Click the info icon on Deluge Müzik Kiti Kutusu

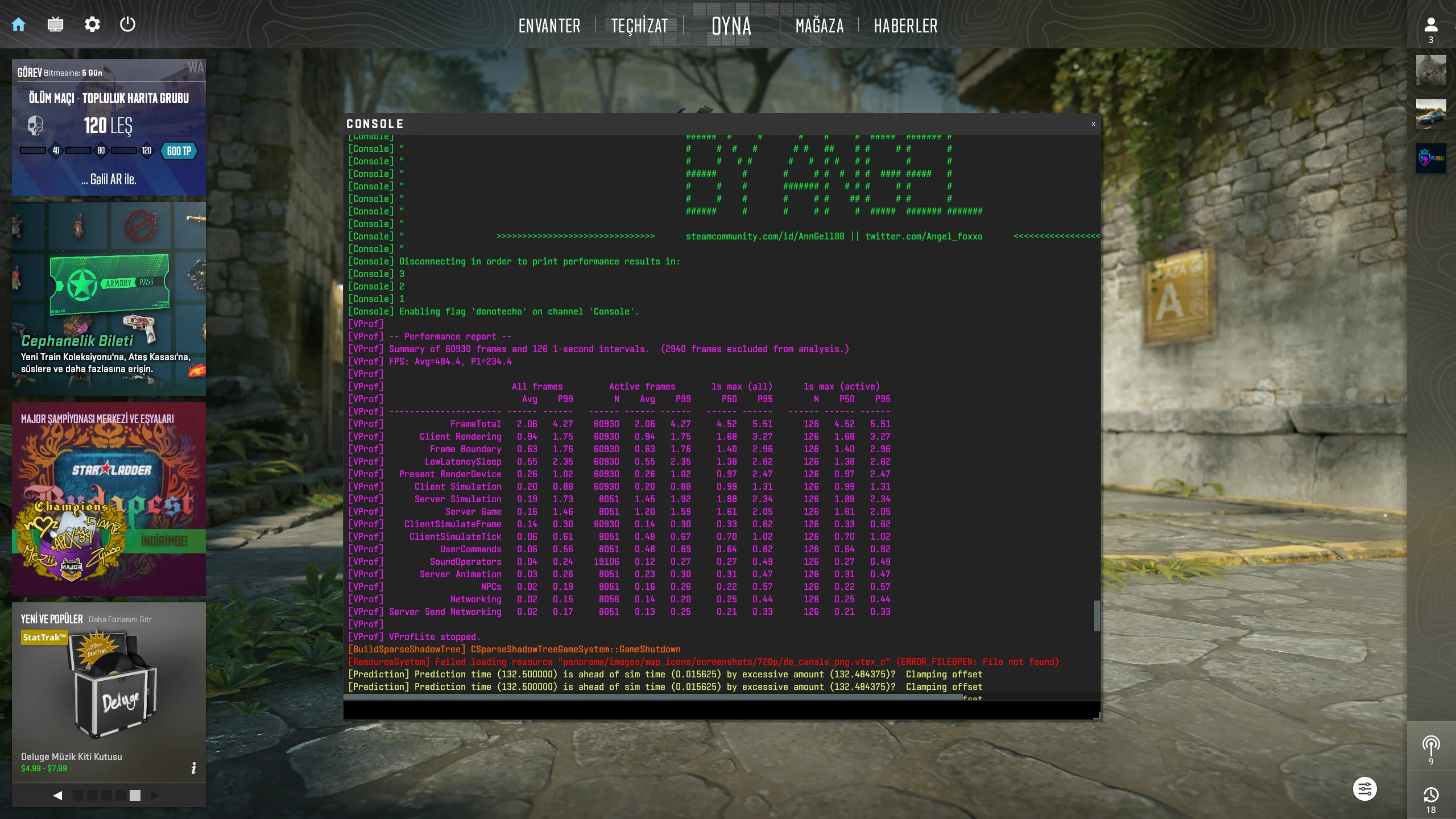(194, 768)
